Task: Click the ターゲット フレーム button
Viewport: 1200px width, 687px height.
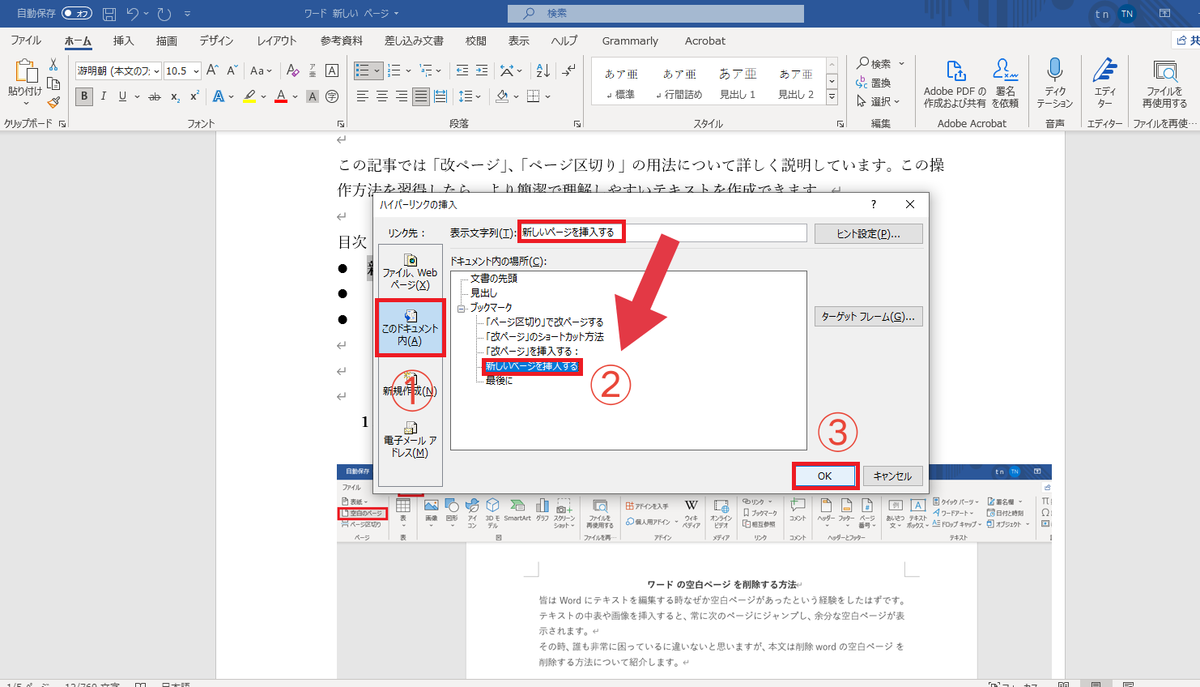Action: point(868,317)
